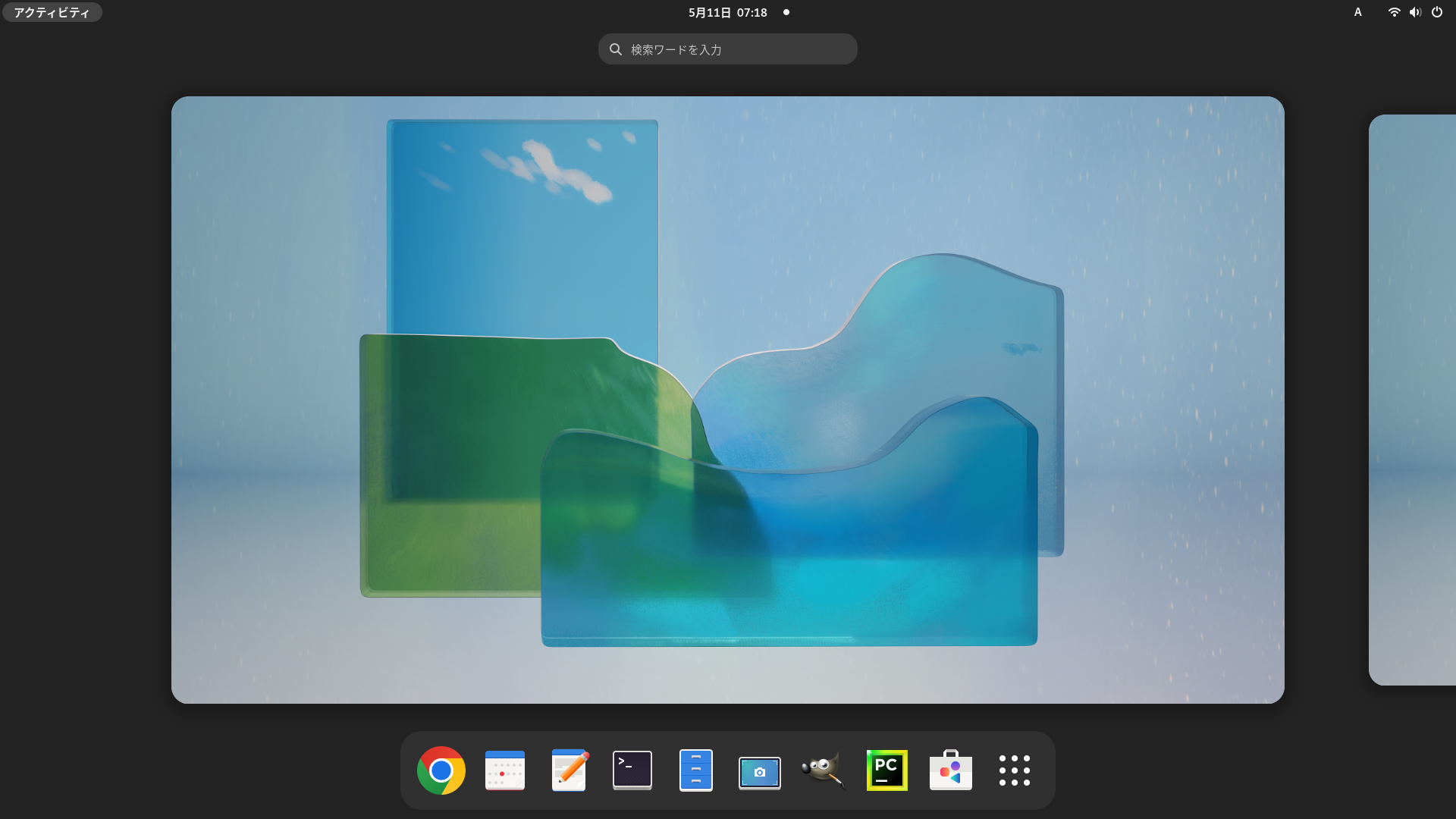Image resolution: width=1456 pixels, height=819 pixels.
Task: Open the Calendar app in dock
Action: 504,770
